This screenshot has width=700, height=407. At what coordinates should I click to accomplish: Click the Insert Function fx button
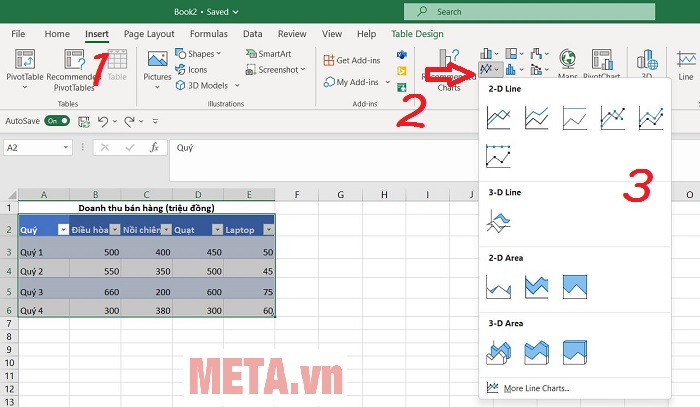(154, 148)
